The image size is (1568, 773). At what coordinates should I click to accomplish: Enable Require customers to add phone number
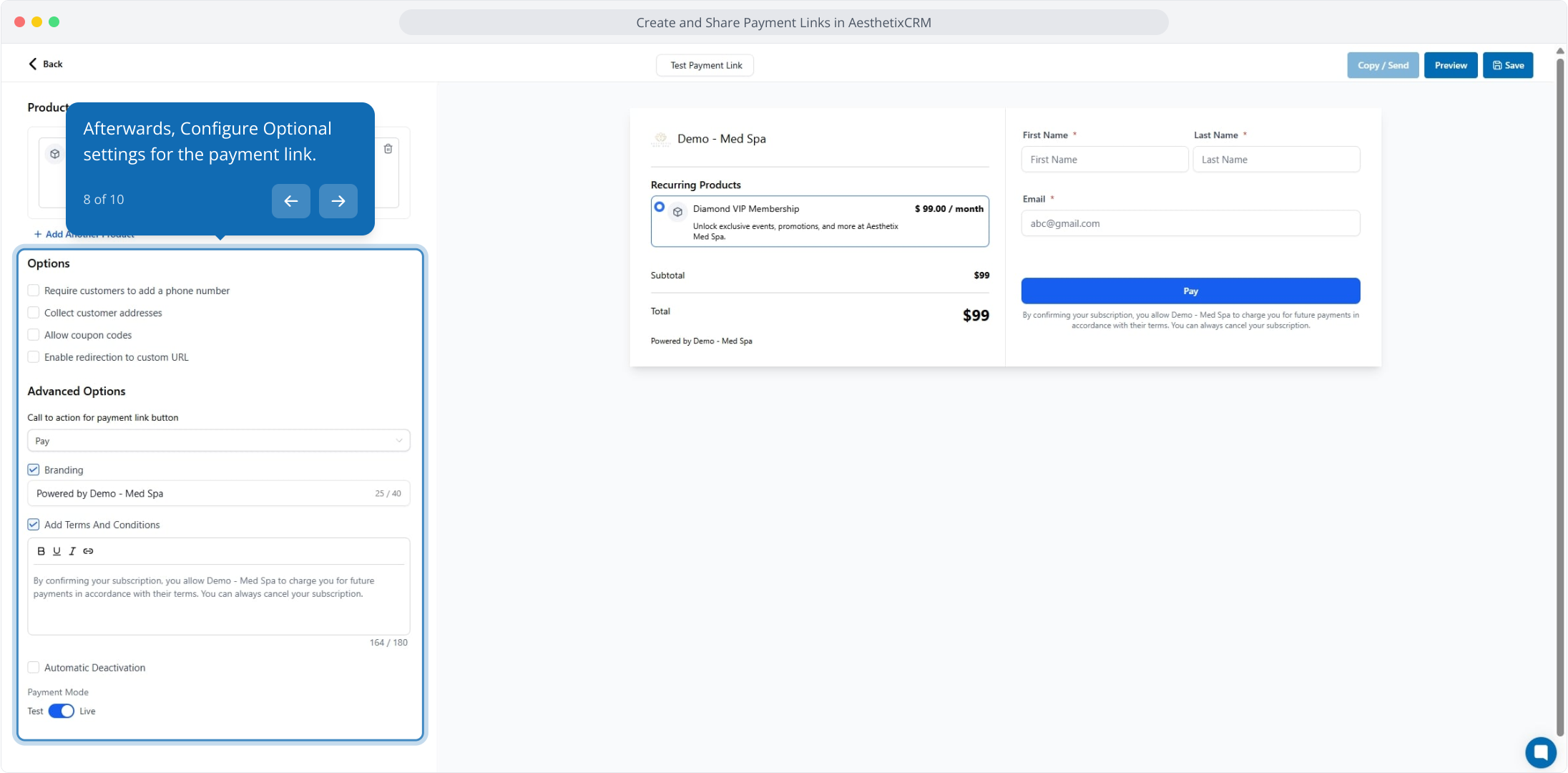click(x=34, y=291)
